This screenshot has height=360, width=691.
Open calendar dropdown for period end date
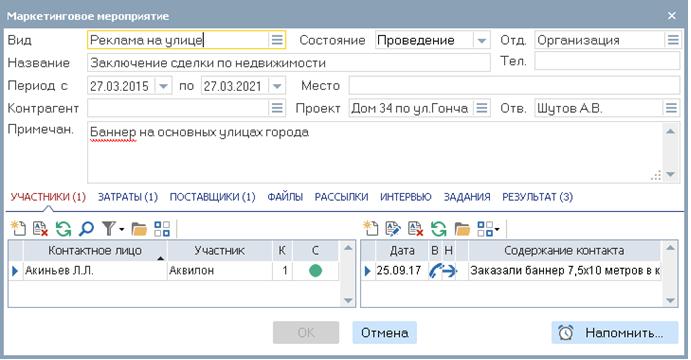click(277, 85)
